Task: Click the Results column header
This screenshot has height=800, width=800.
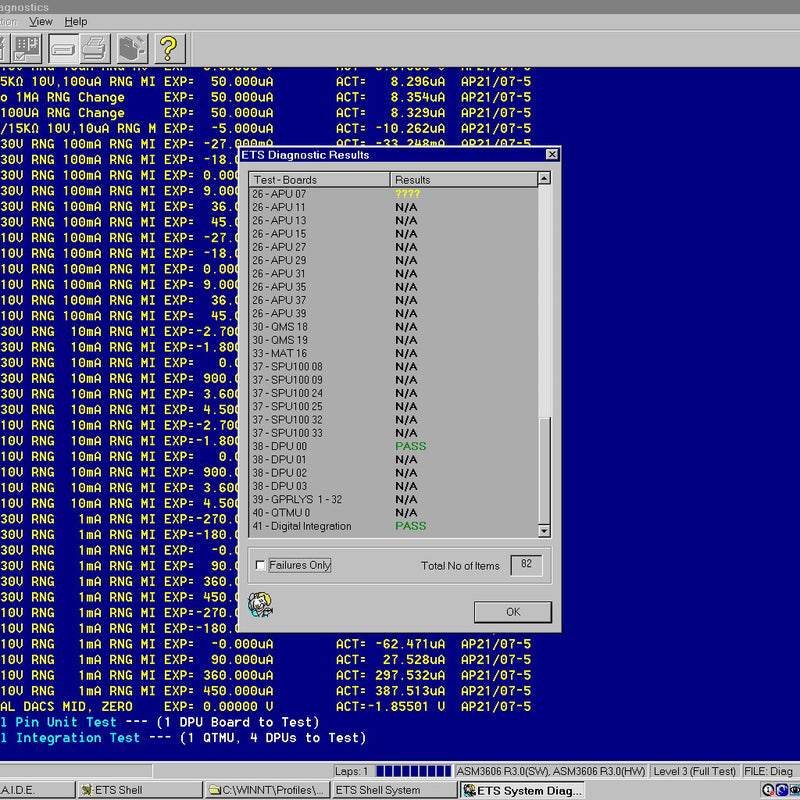Action: click(x=463, y=180)
